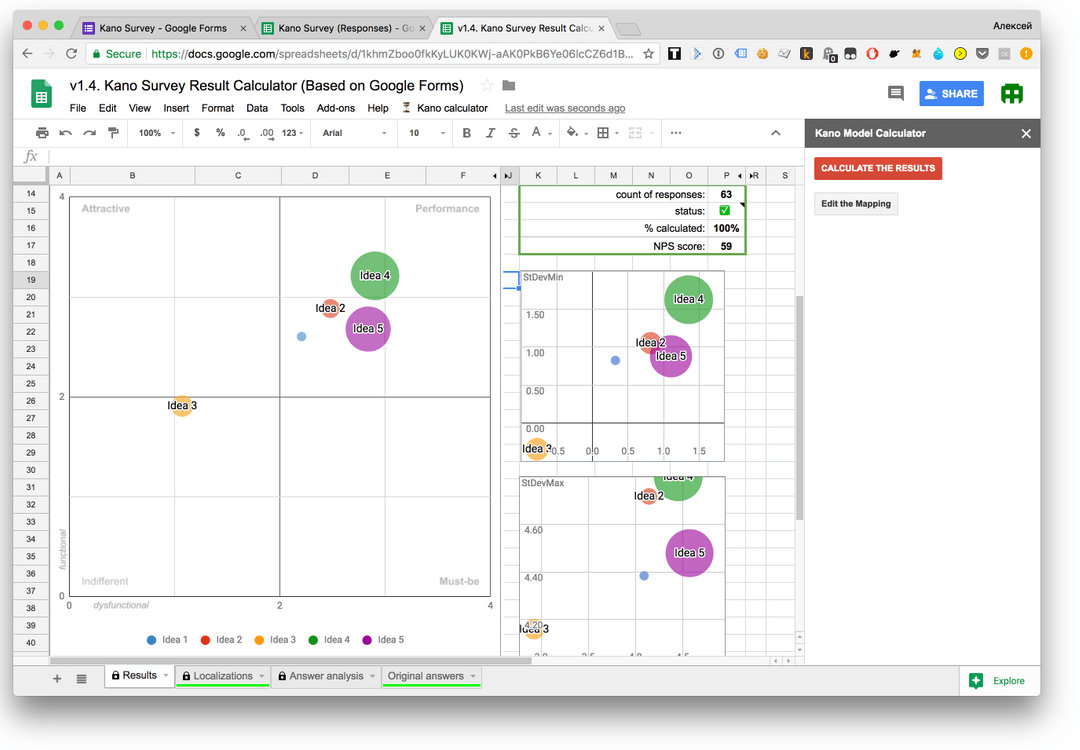
Task: Select column B header
Action: (x=132, y=176)
